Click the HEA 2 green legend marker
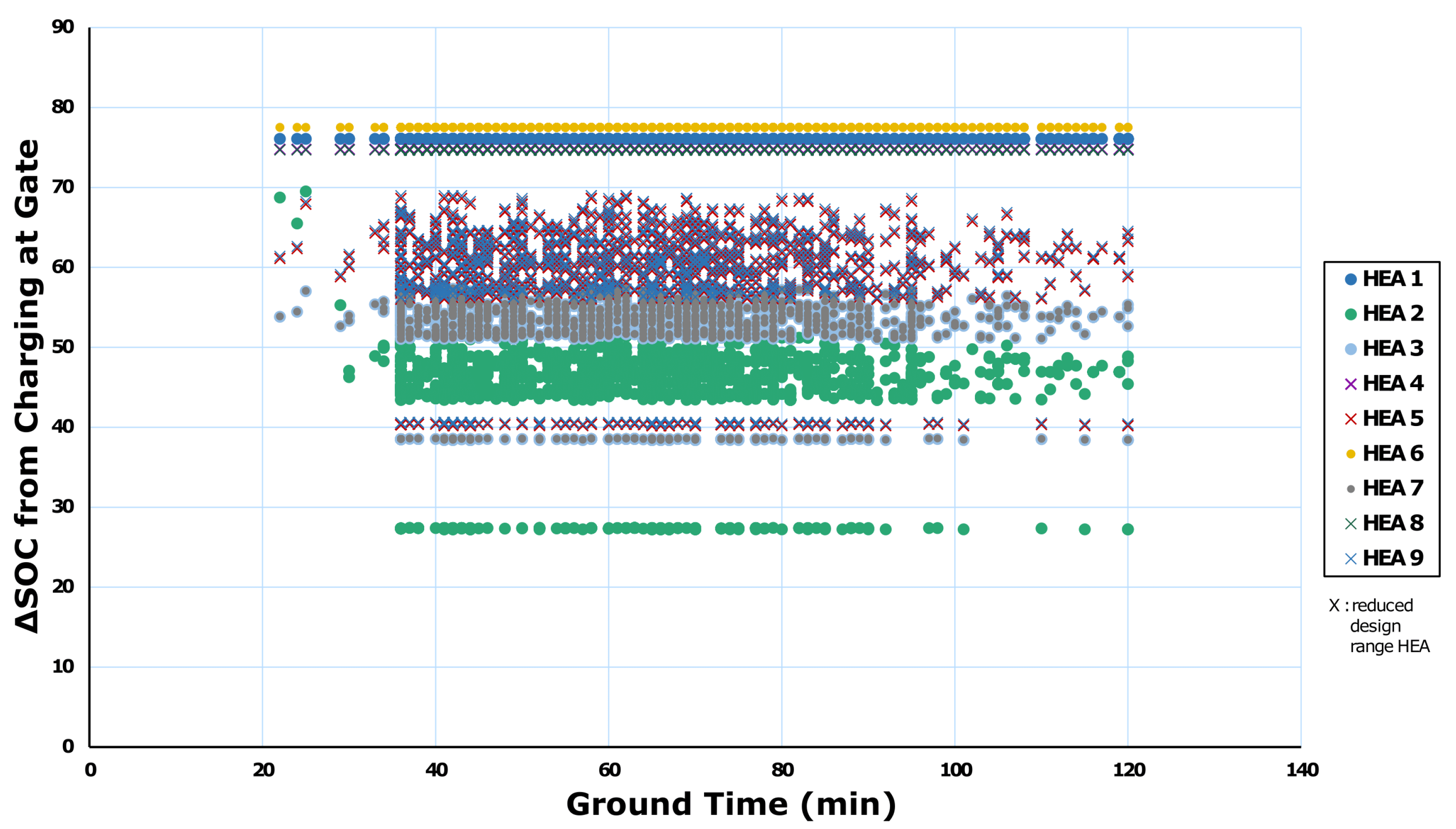Screen dimensions: 1456x829 click(x=1350, y=314)
